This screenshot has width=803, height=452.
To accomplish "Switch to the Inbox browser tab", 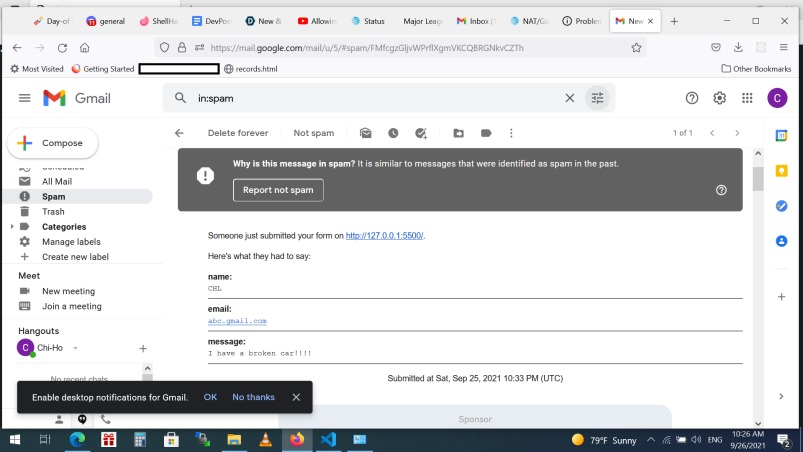I will click(476, 21).
